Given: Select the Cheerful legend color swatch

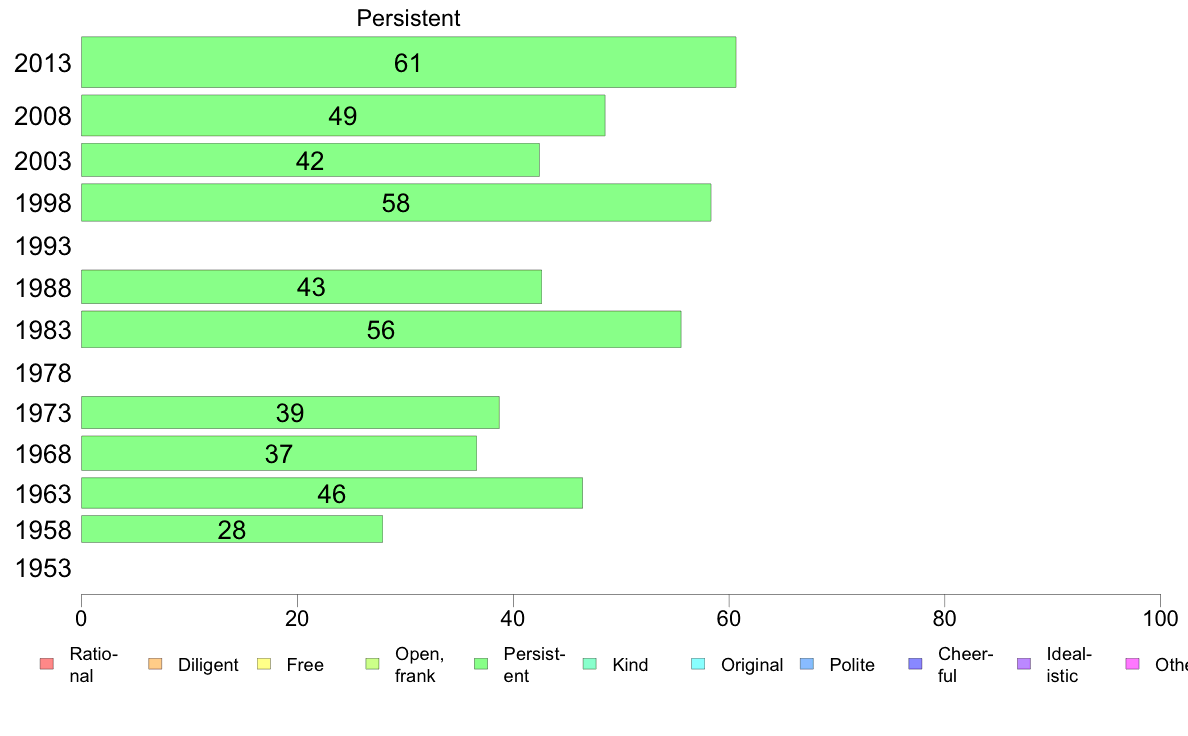Looking at the screenshot, I should [915, 664].
